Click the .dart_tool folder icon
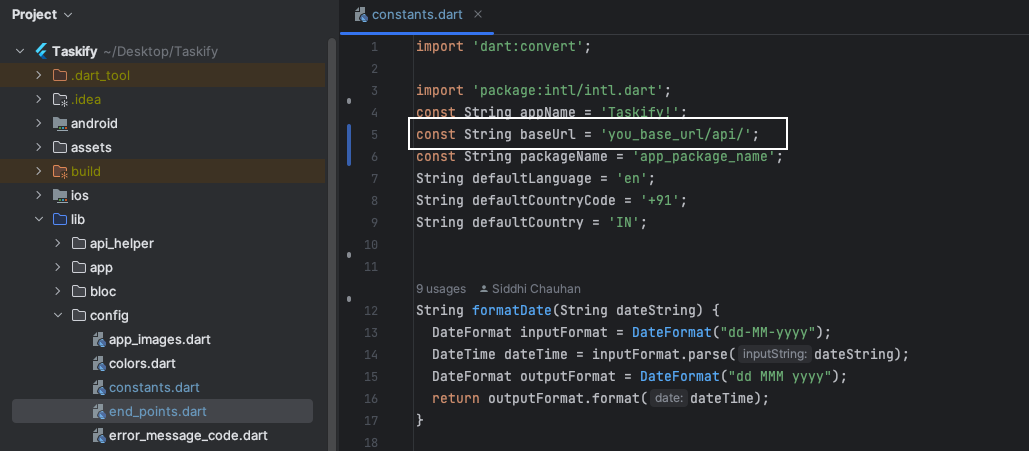Image resolution: width=1029 pixels, height=451 pixels. tap(59, 75)
